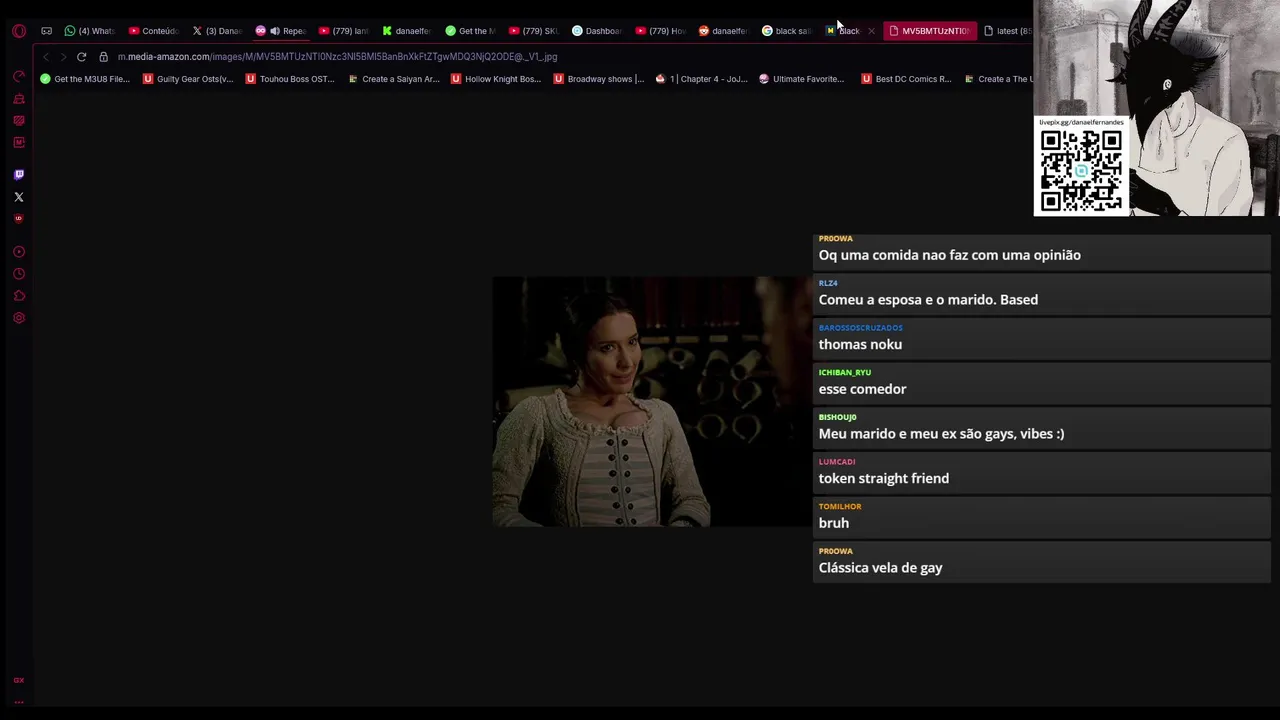Click chat message 'bruh'
Image resolution: width=1280 pixels, height=720 pixels.
click(834, 523)
